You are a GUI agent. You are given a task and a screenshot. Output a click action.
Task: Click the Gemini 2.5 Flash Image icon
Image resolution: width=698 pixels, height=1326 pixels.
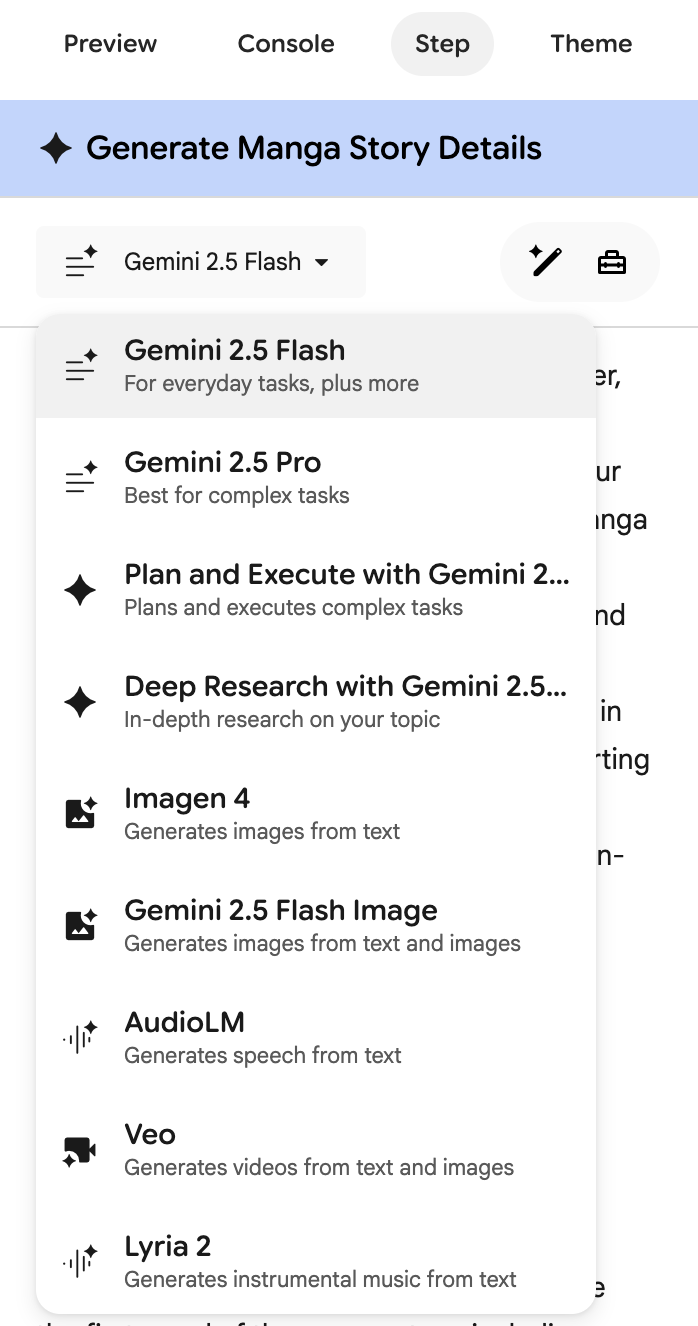click(80, 925)
